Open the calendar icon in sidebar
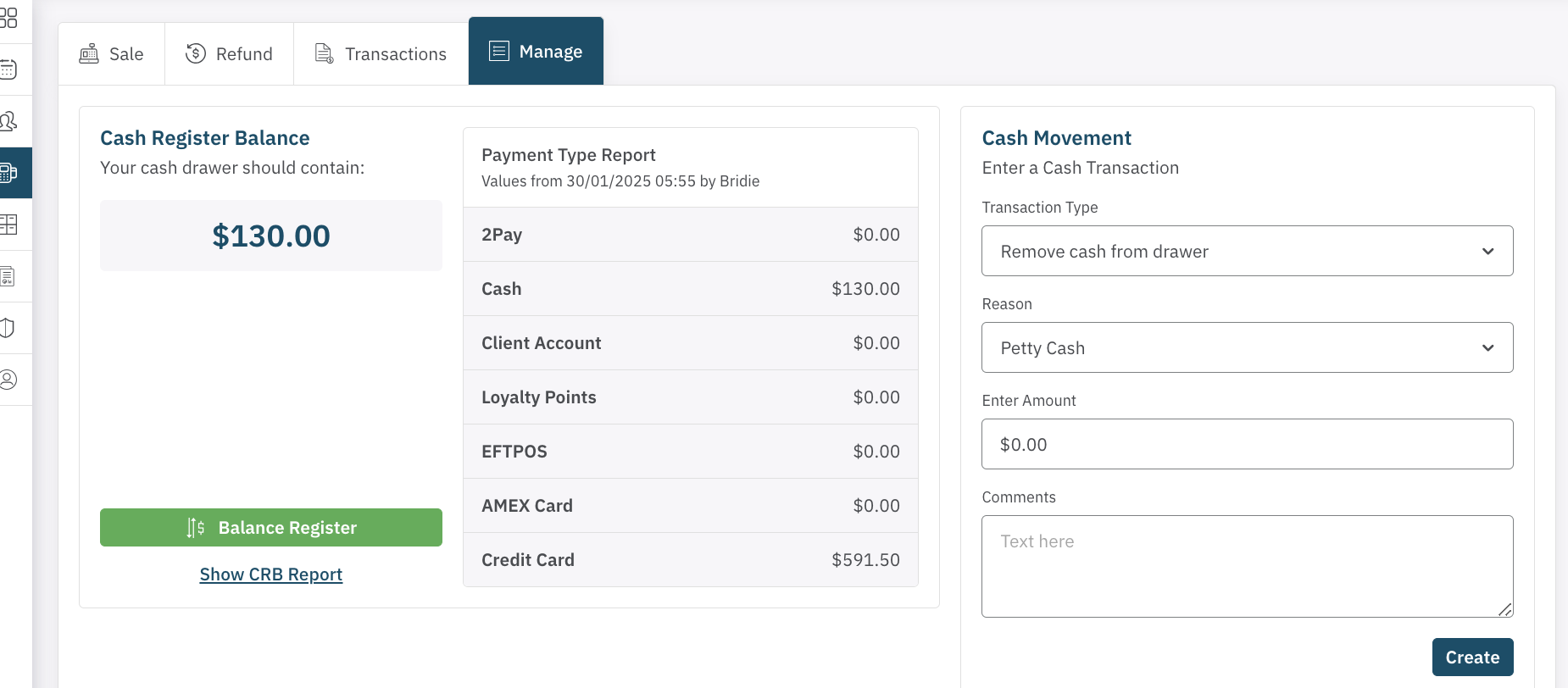 click(8, 69)
